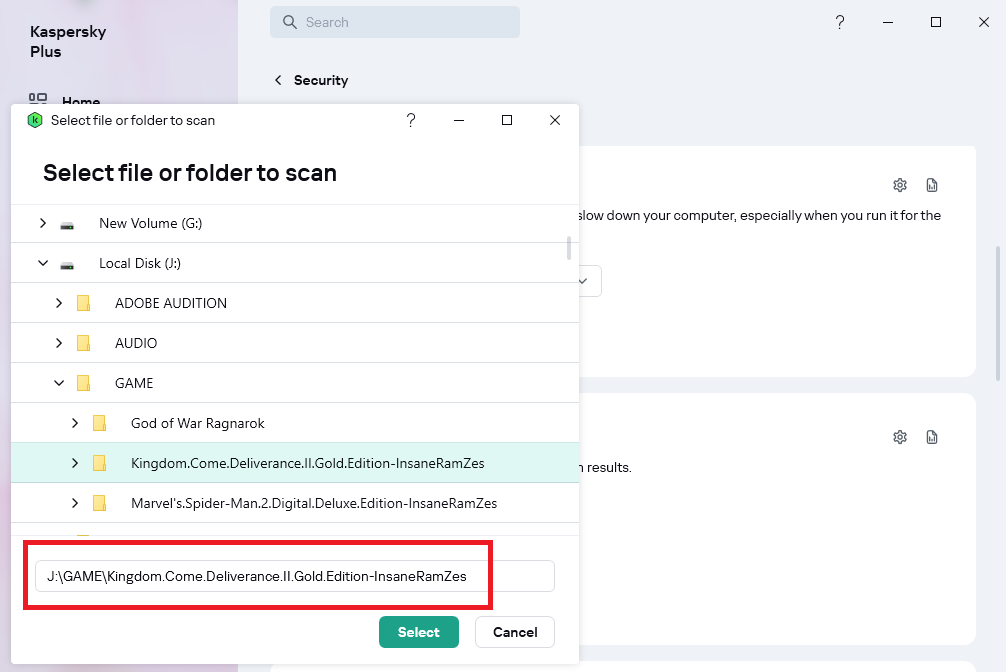Click the Select button
Screen dimensions: 1006x672
418,632
